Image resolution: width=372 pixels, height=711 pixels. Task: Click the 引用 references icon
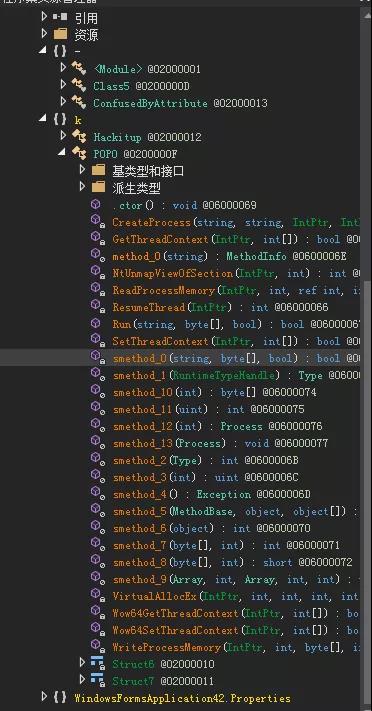60,17
